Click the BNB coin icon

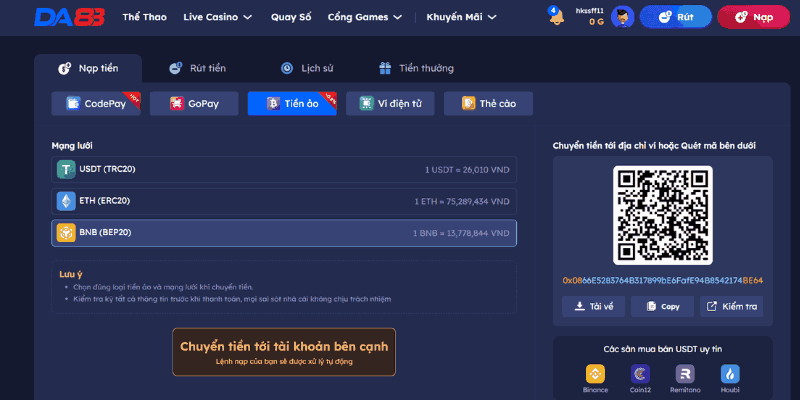pyautogui.click(x=66, y=233)
